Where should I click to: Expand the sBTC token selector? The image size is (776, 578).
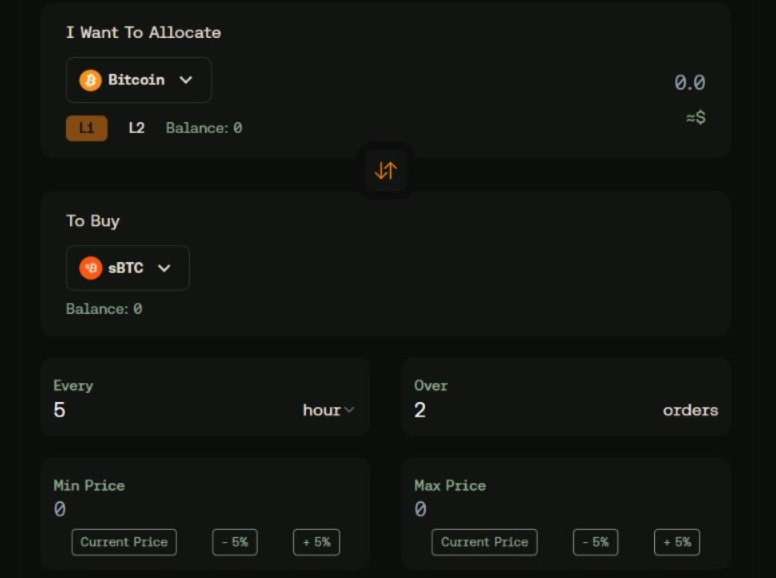pyautogui.click(x=128, y=268)
